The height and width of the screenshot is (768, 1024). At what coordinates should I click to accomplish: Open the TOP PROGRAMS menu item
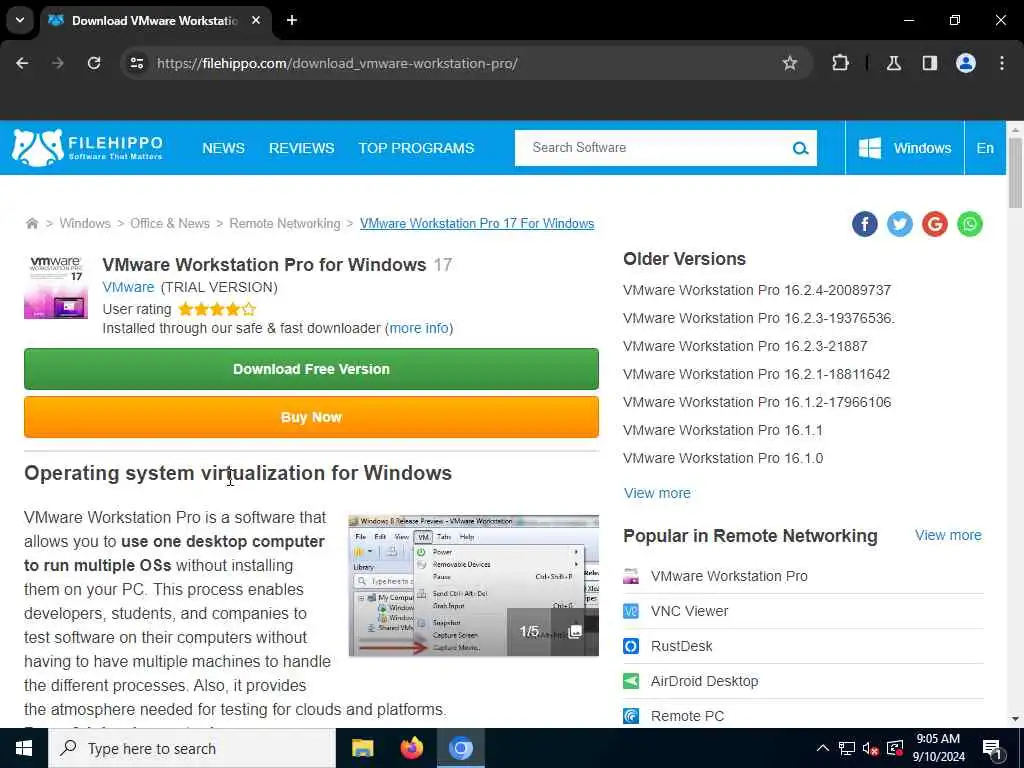416,148
